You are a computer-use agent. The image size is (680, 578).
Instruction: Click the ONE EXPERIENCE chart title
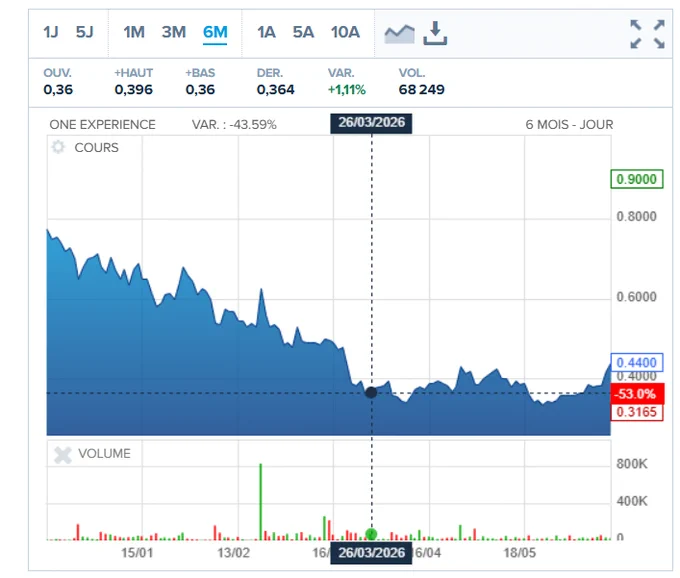pos(102,125)
